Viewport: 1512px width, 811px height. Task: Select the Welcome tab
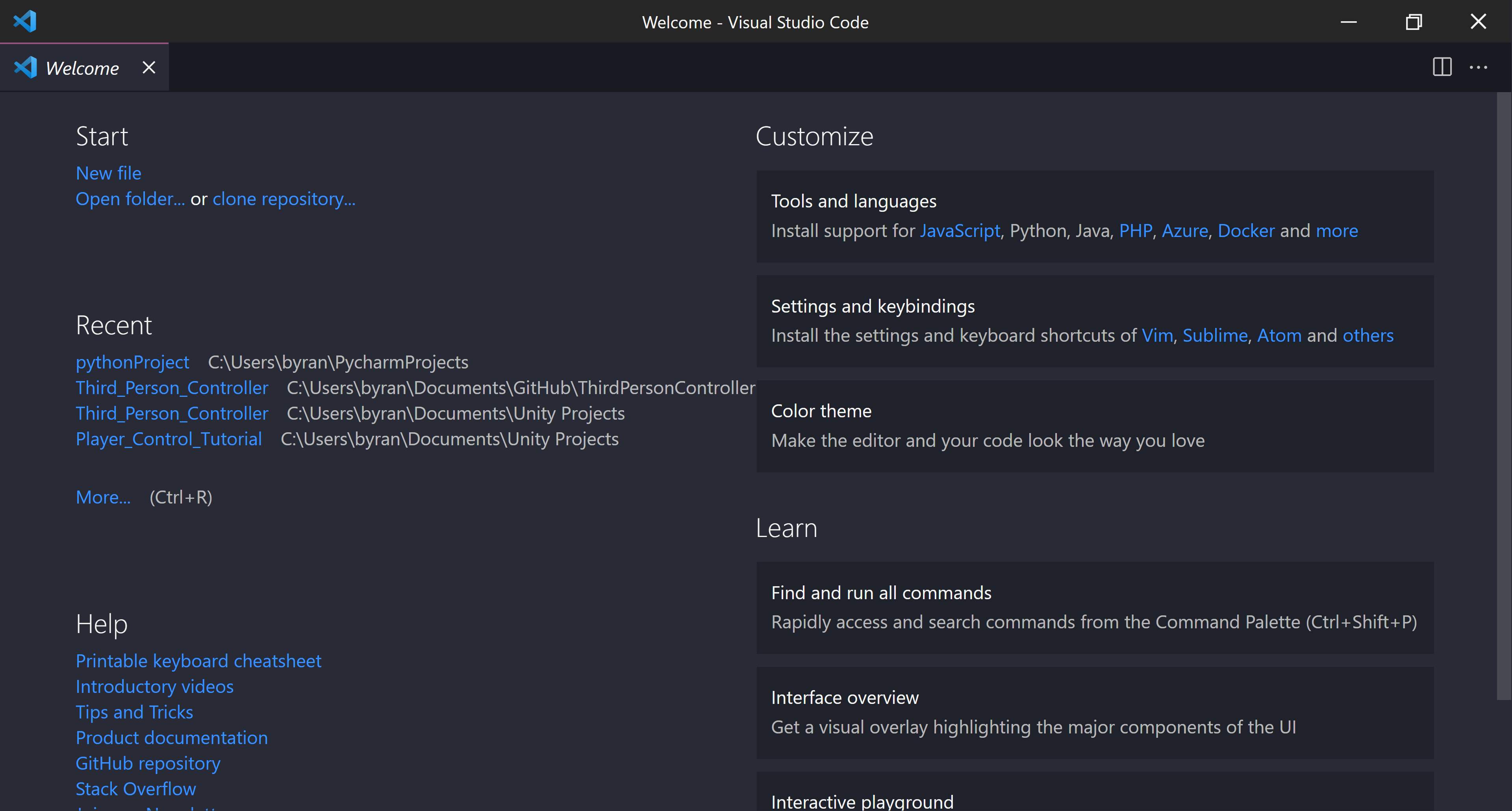tap(84, 67)
